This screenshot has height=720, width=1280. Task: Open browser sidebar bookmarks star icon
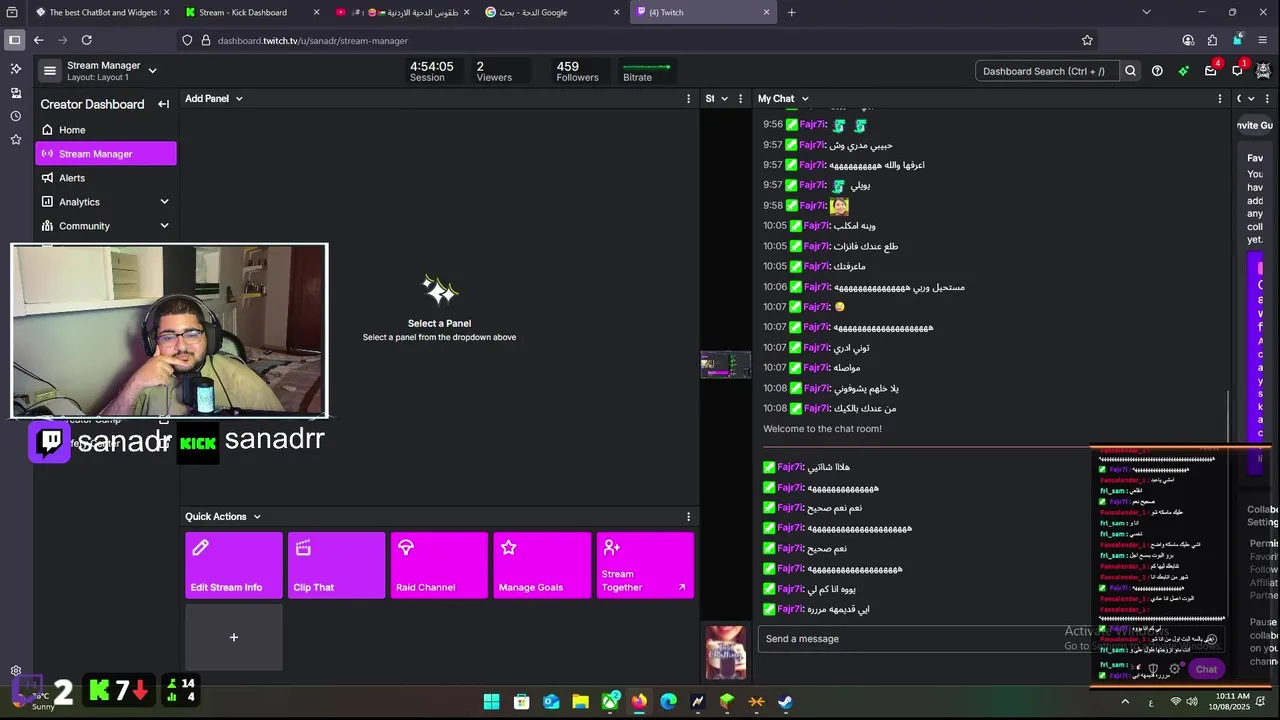pyautogui.click(x=15, y=140)
